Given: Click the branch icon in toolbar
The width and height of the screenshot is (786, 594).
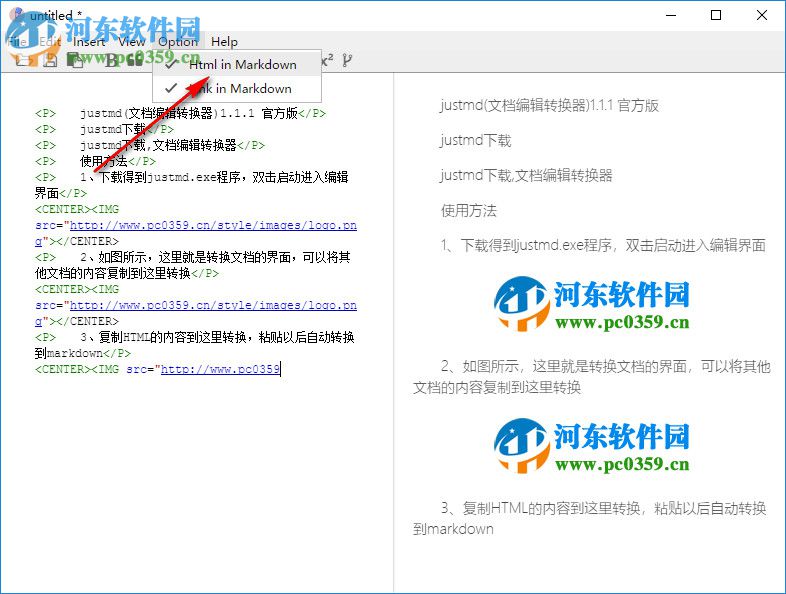Looking at the screenshot, I should pyautogui.click(x=347, y=61).
